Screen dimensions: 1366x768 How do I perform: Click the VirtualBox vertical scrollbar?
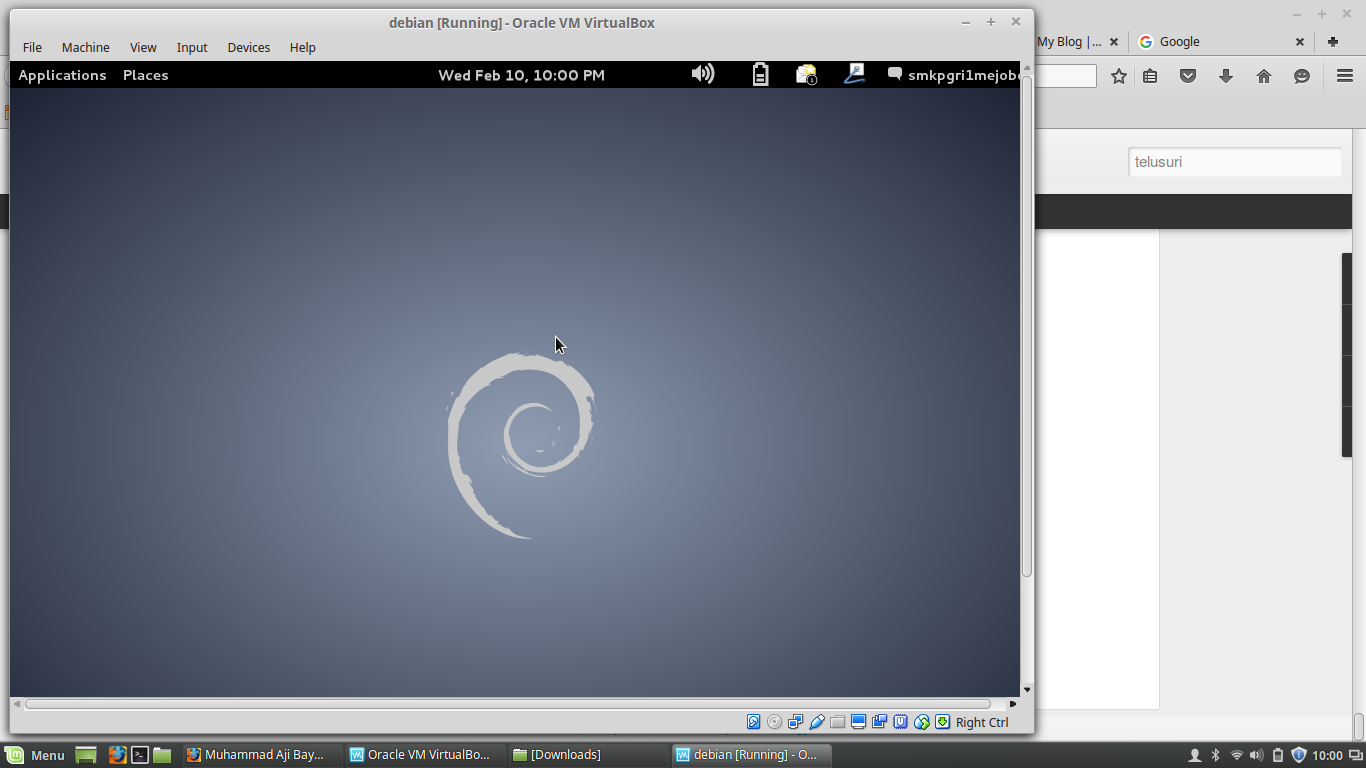(1026, 326)
